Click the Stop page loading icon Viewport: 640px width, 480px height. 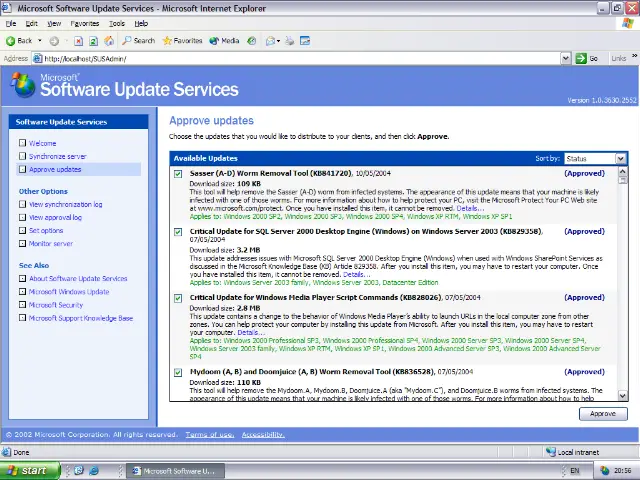tap(78, 41)
